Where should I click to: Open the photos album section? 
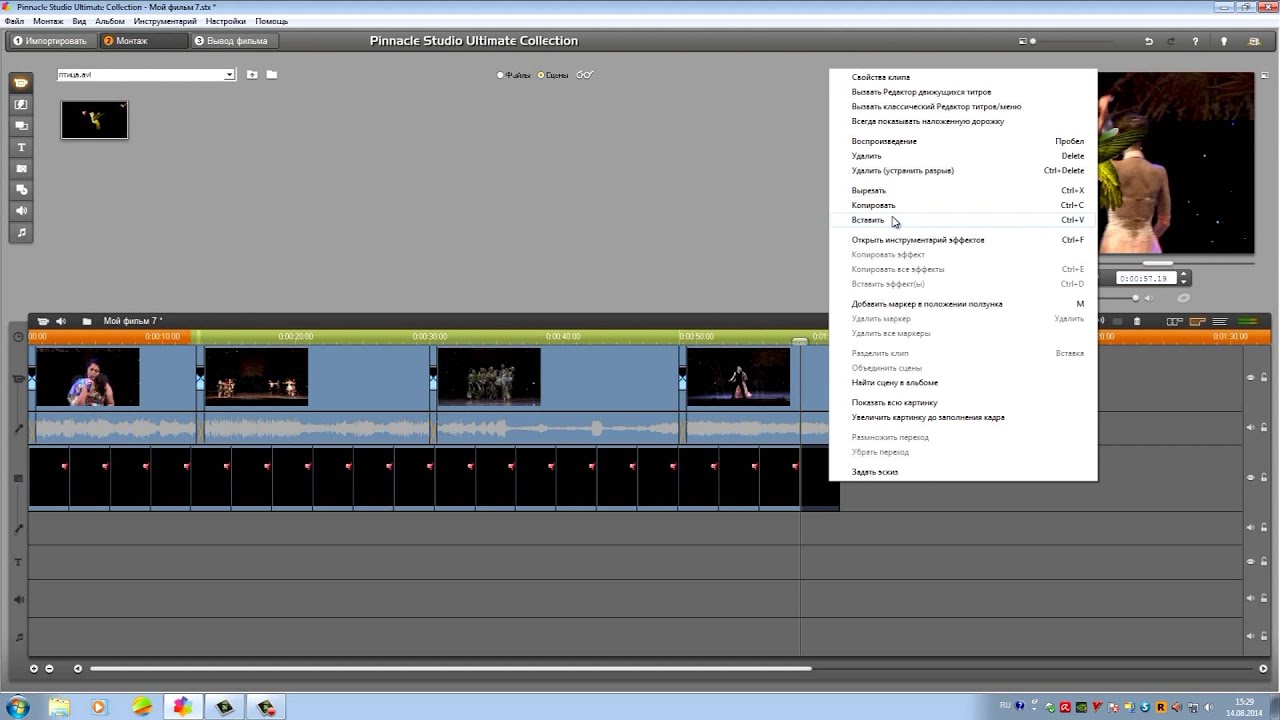21,168
